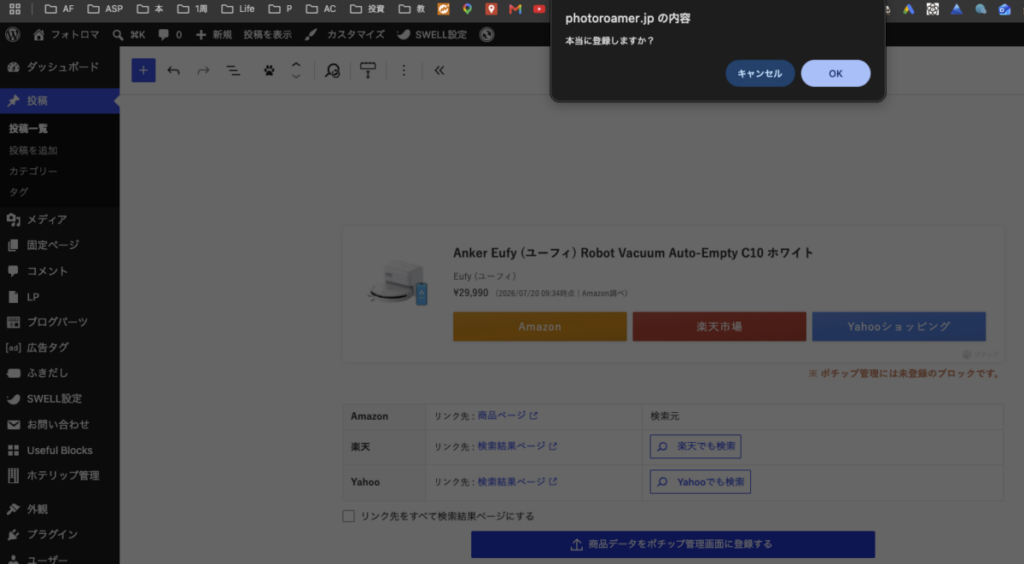Open the 楽天 検索結果ページ link
Screen dimensions: 1024x564
point(517,446)
